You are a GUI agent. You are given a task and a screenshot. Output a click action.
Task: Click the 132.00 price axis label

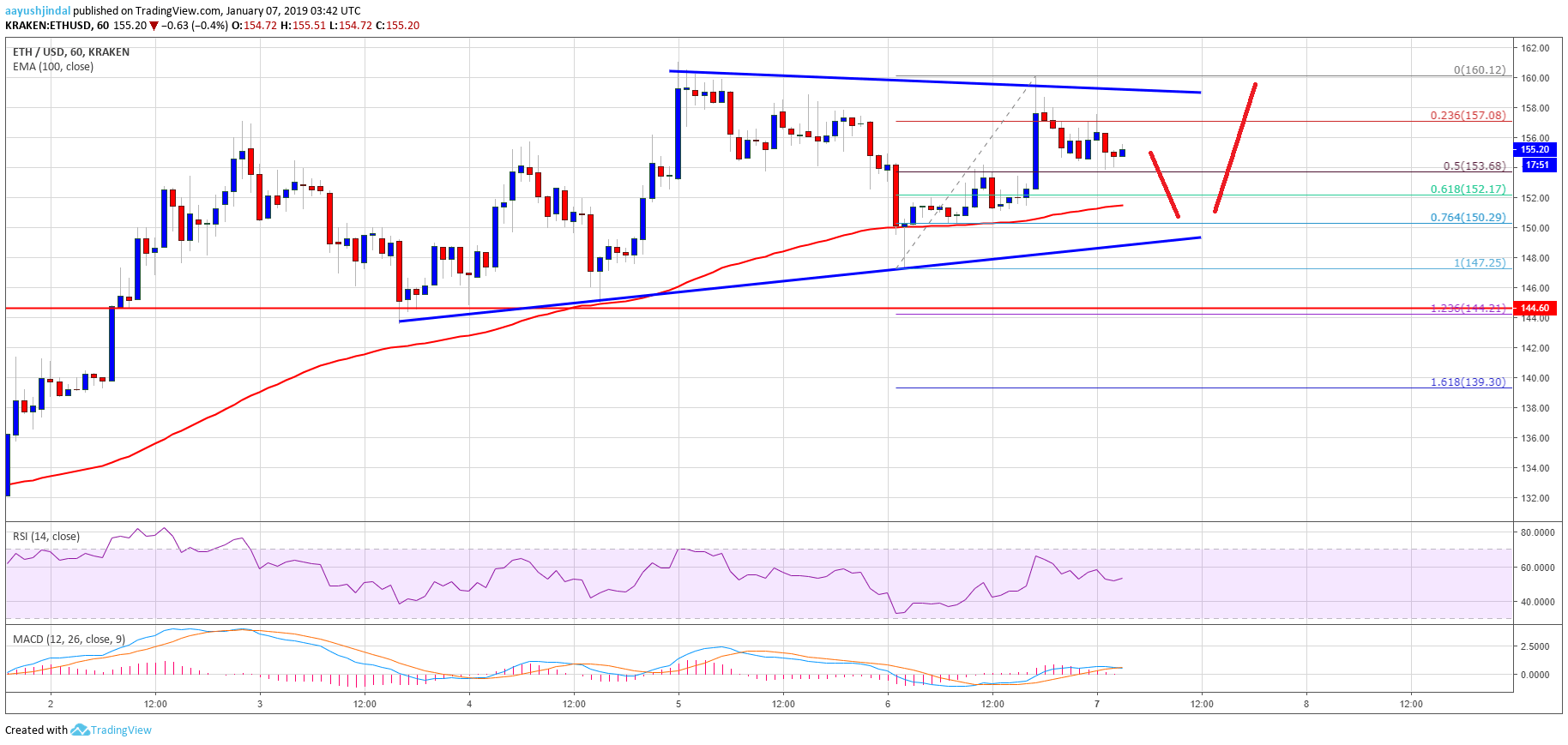tap(1535, 498)
